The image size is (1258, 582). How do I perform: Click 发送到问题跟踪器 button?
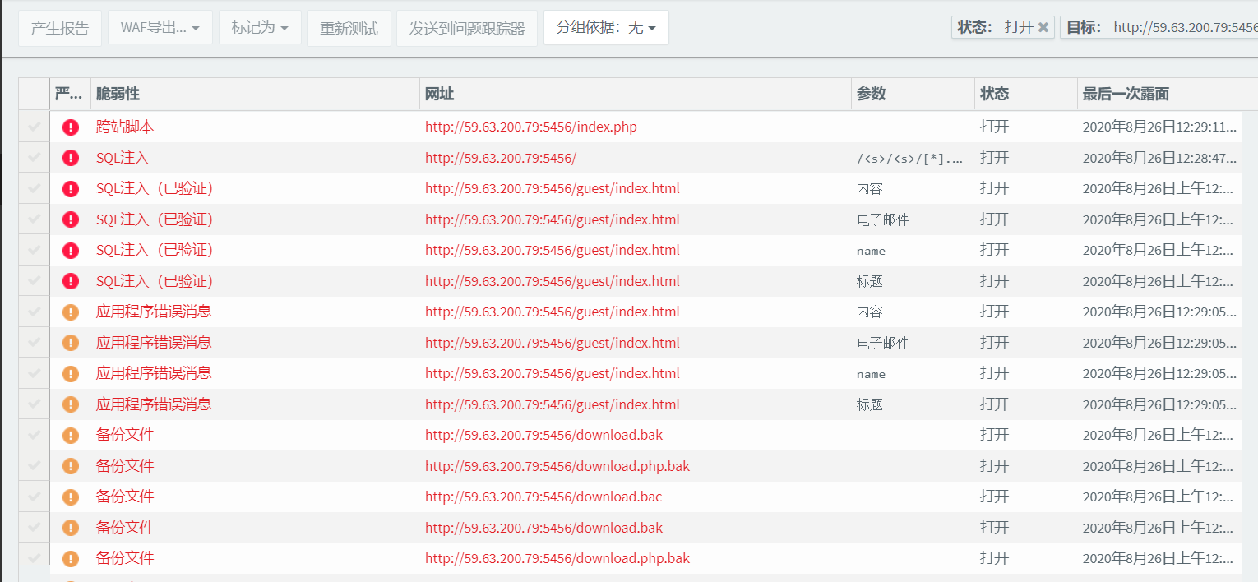[x=467, y=28]
